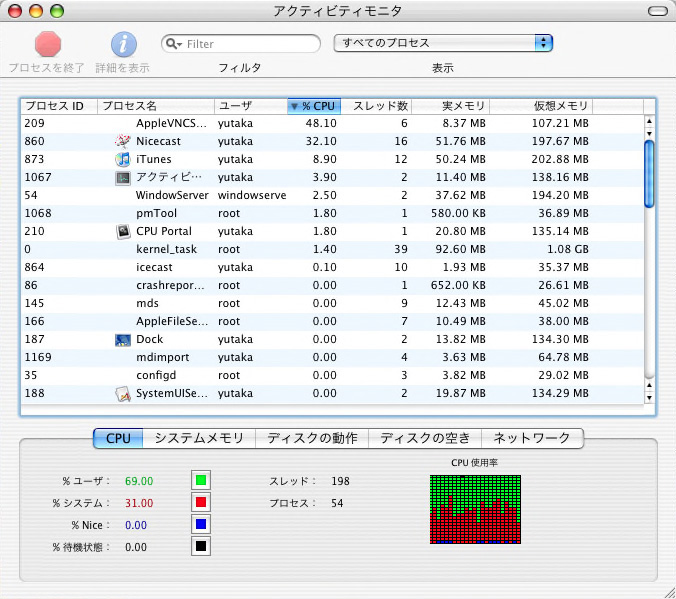Click the magnifier icon in Filter field

tap(174, 44)
